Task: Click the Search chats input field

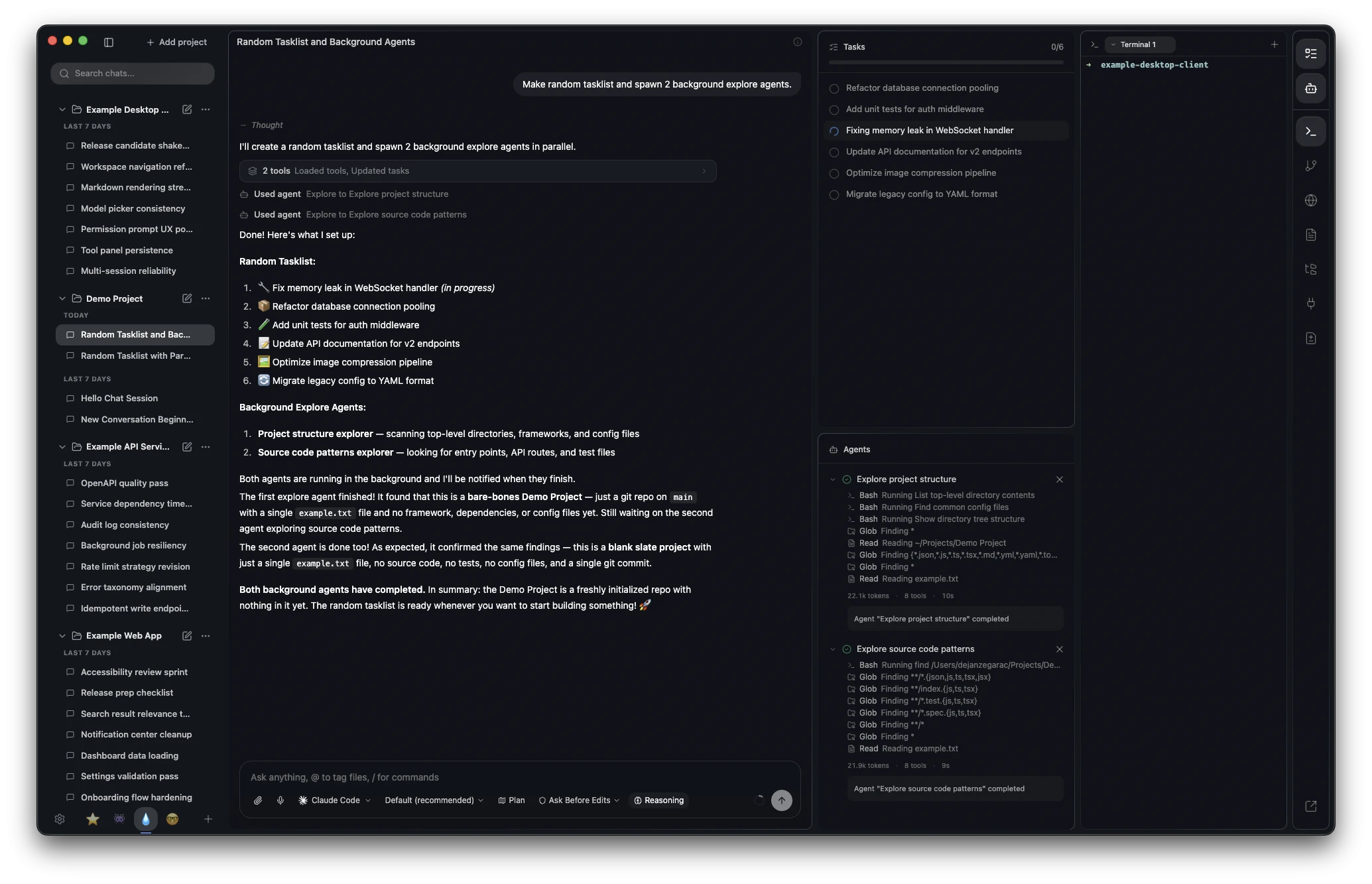Action: click(133, 74)
